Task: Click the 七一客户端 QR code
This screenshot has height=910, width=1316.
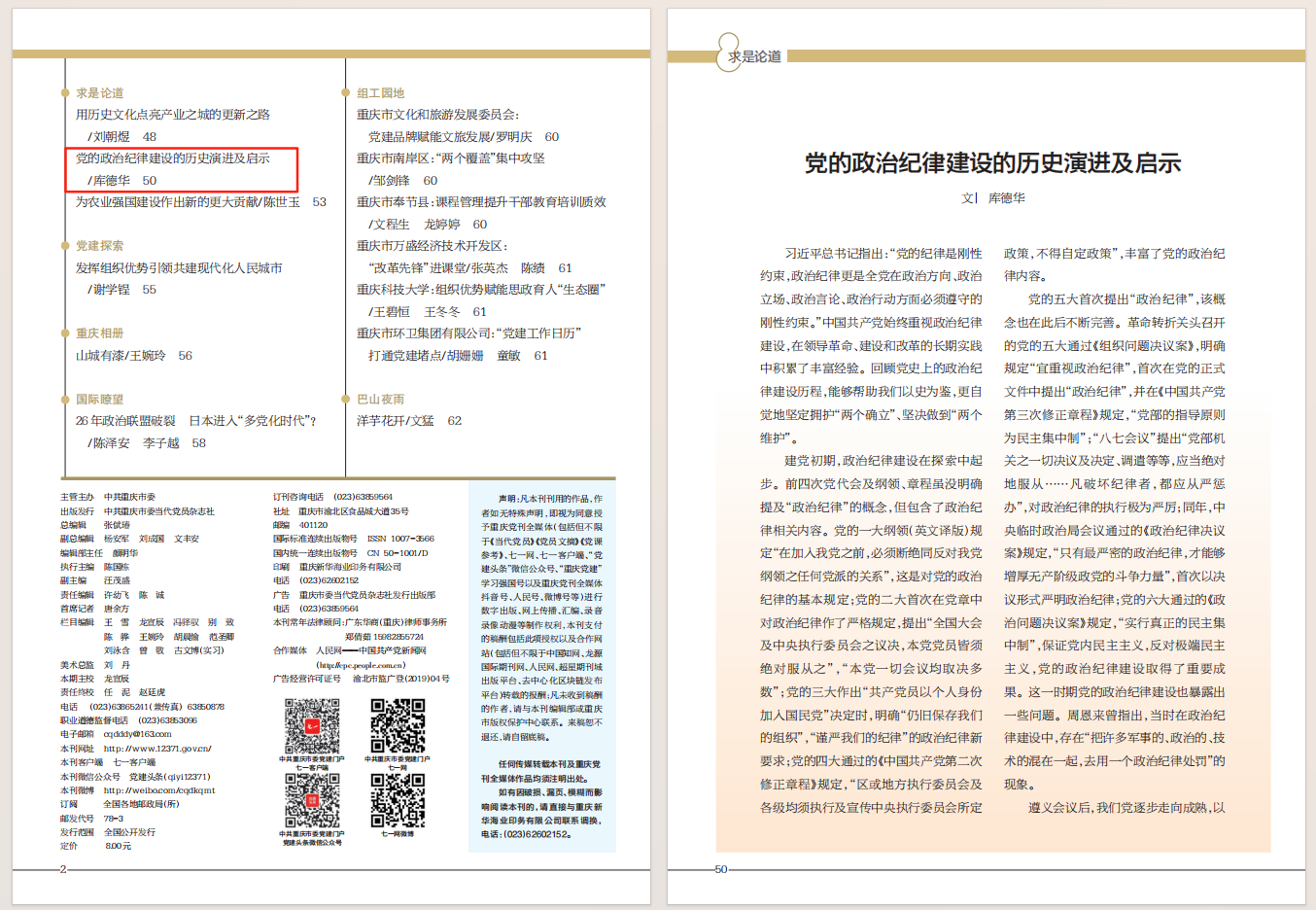Action: (x=312, y=725)
